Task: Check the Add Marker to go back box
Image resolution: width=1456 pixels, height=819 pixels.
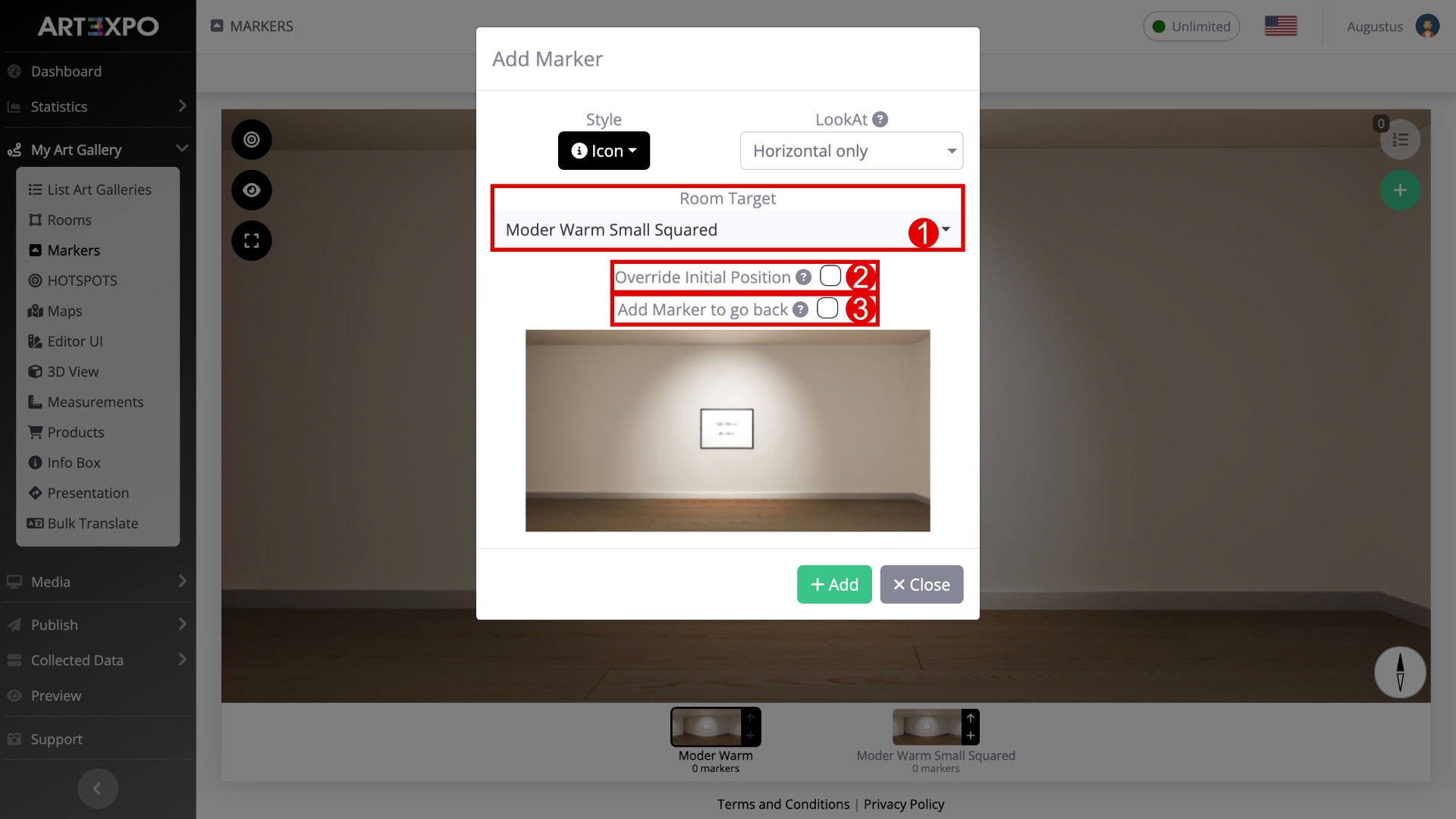Action: click(x=827, y=308)
